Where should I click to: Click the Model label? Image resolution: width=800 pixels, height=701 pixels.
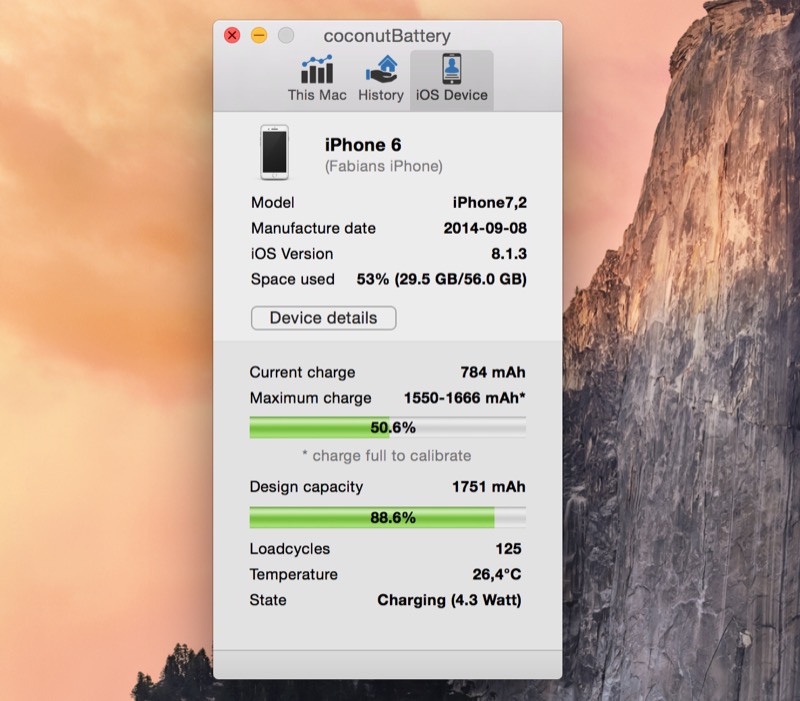273,203
